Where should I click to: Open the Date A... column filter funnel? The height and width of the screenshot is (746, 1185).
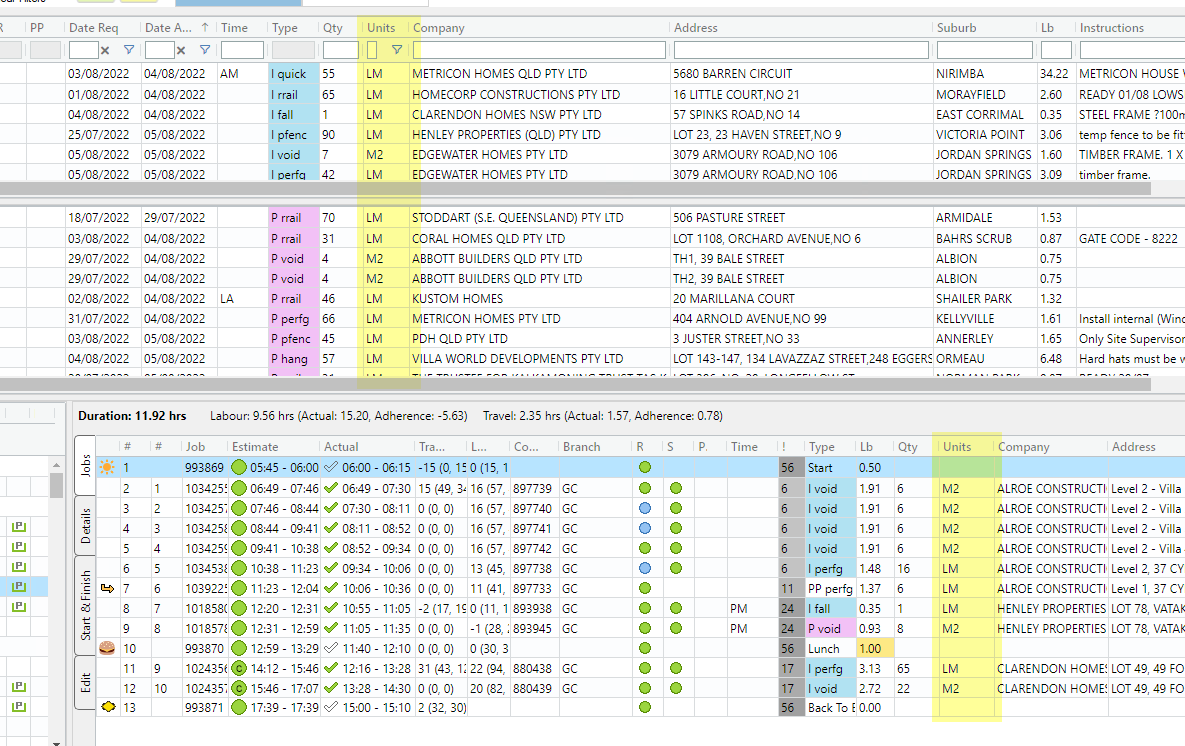click(x=205, y=50)
